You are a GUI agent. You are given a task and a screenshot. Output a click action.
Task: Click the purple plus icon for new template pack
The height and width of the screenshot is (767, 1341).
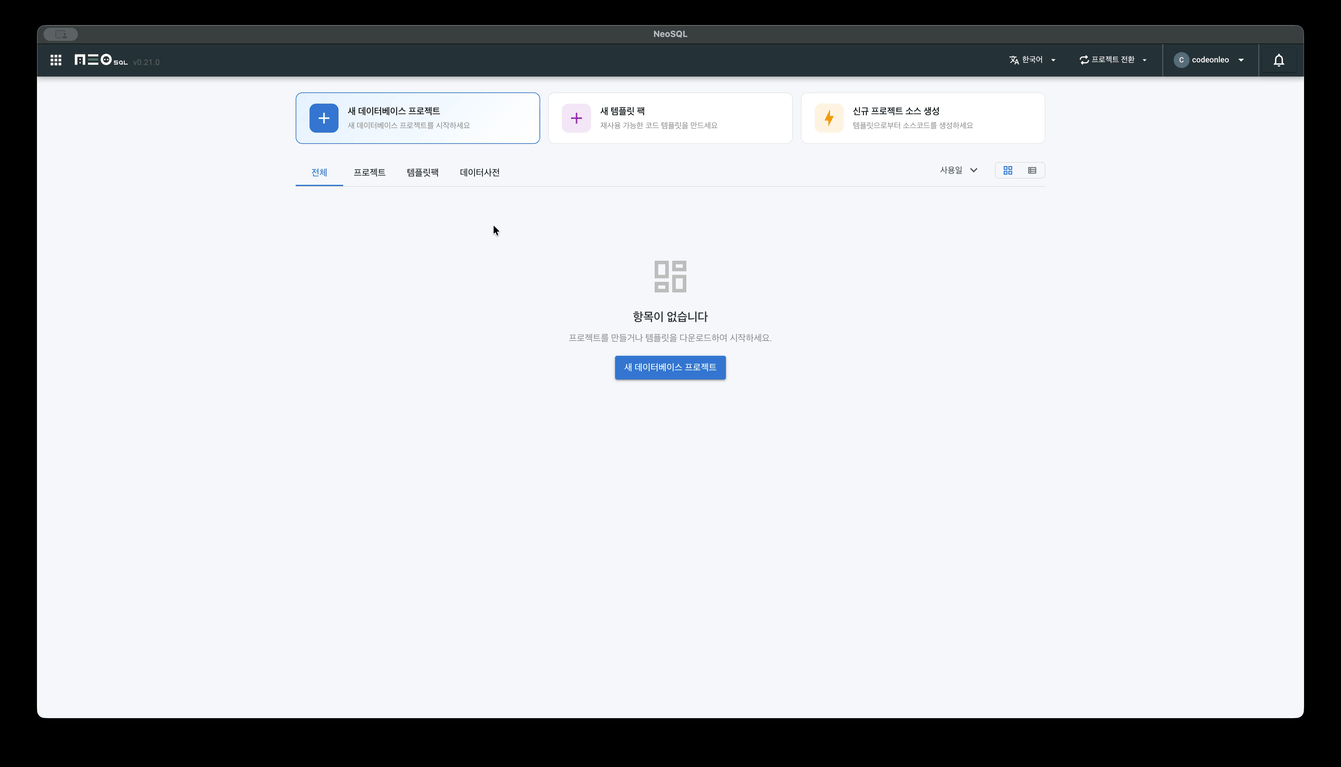coord(576,118)
